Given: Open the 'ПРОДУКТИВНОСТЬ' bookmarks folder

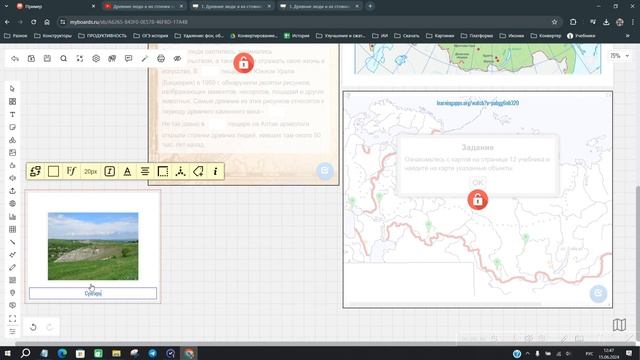Looking at the screenshot, I should click(102, 36).
